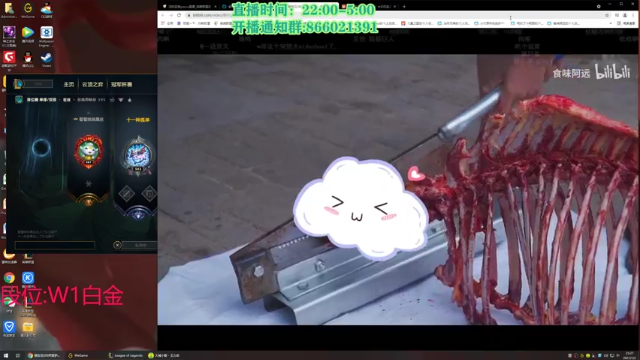Screen dimensions: 640x360
Task: Click the League client logo icon
Action: [x=18, y=84]
